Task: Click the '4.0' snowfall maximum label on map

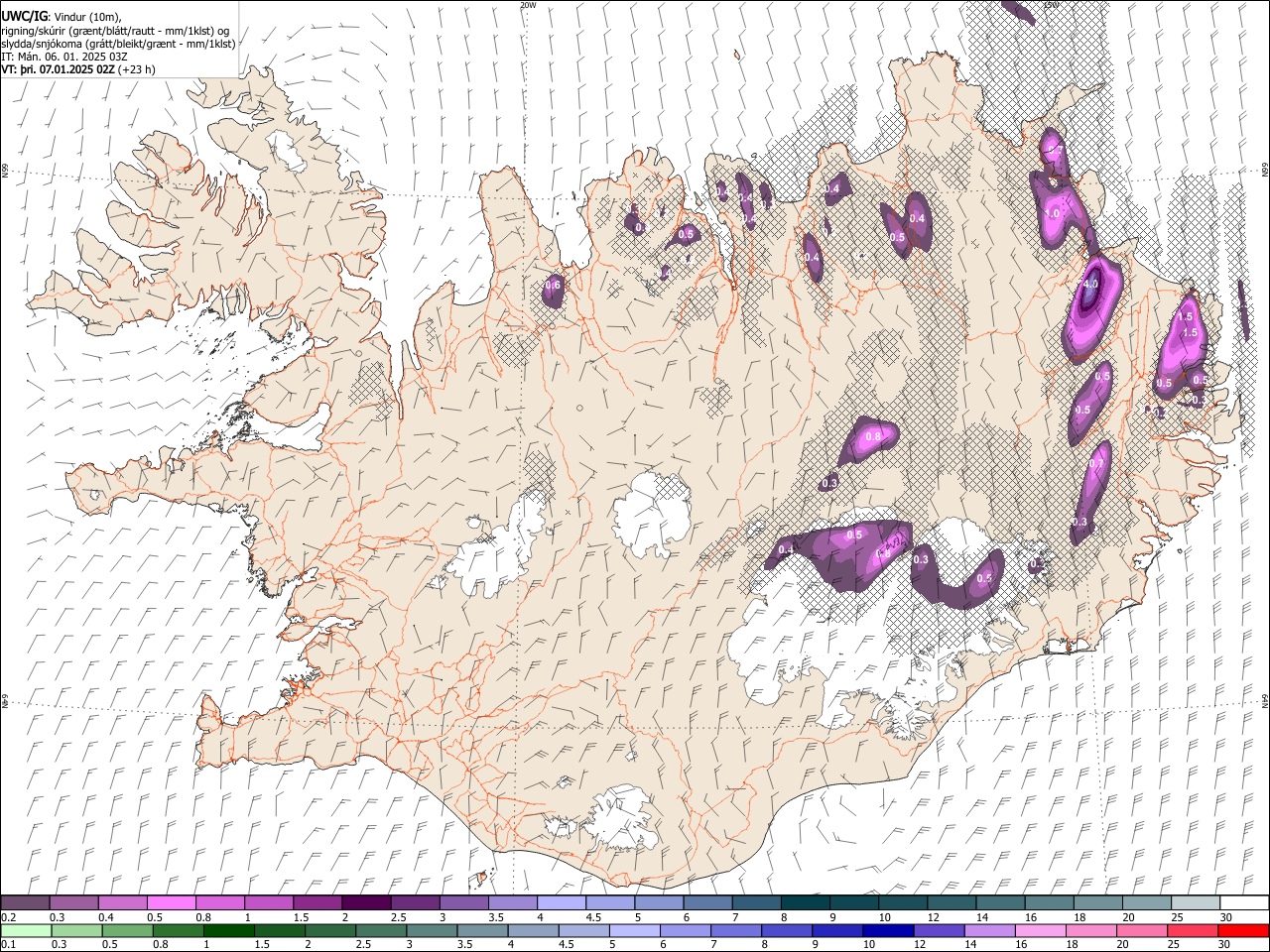Action: pos(1090,284)
